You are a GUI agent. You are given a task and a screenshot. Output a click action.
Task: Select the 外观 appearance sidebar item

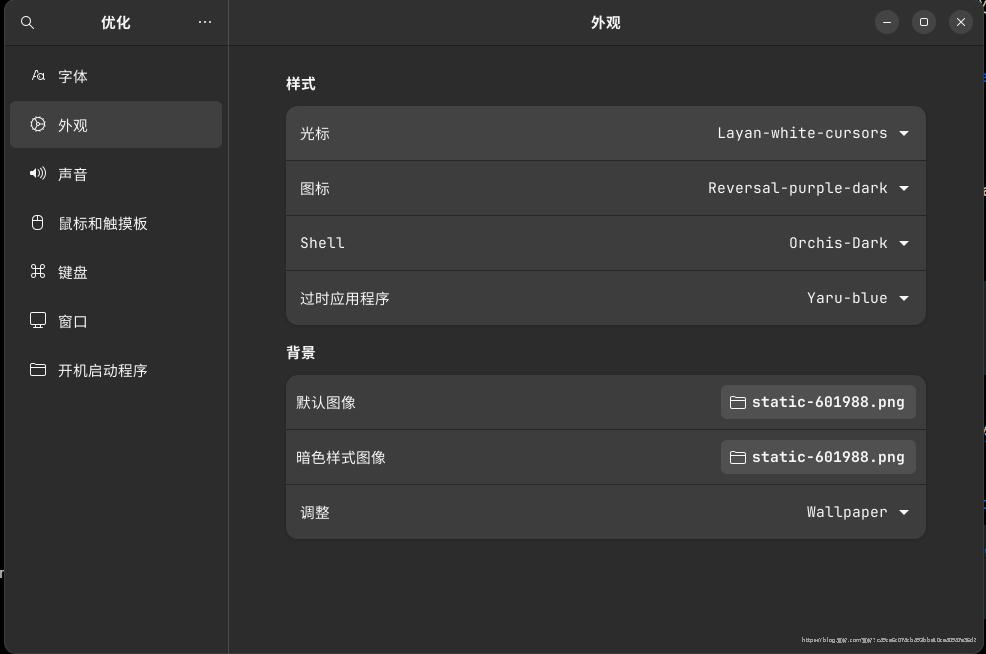click(115, 125)
